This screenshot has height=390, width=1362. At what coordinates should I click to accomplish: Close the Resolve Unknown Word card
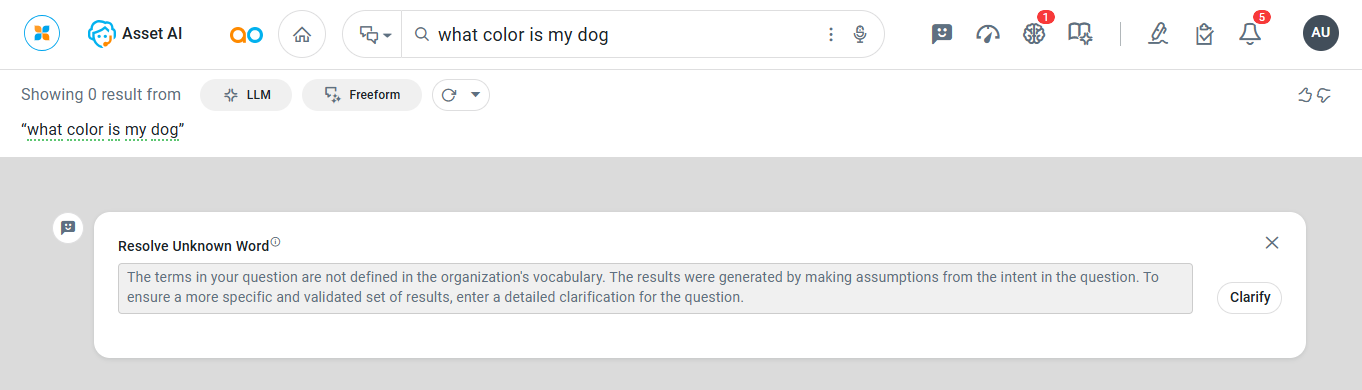[1272, 243]
